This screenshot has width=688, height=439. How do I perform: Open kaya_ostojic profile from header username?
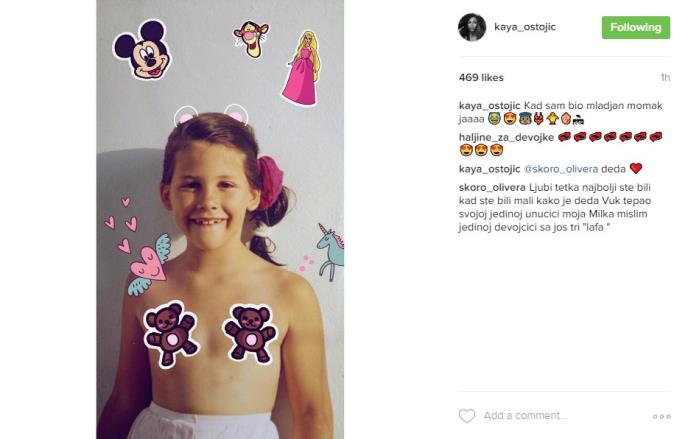coord(525,27)
